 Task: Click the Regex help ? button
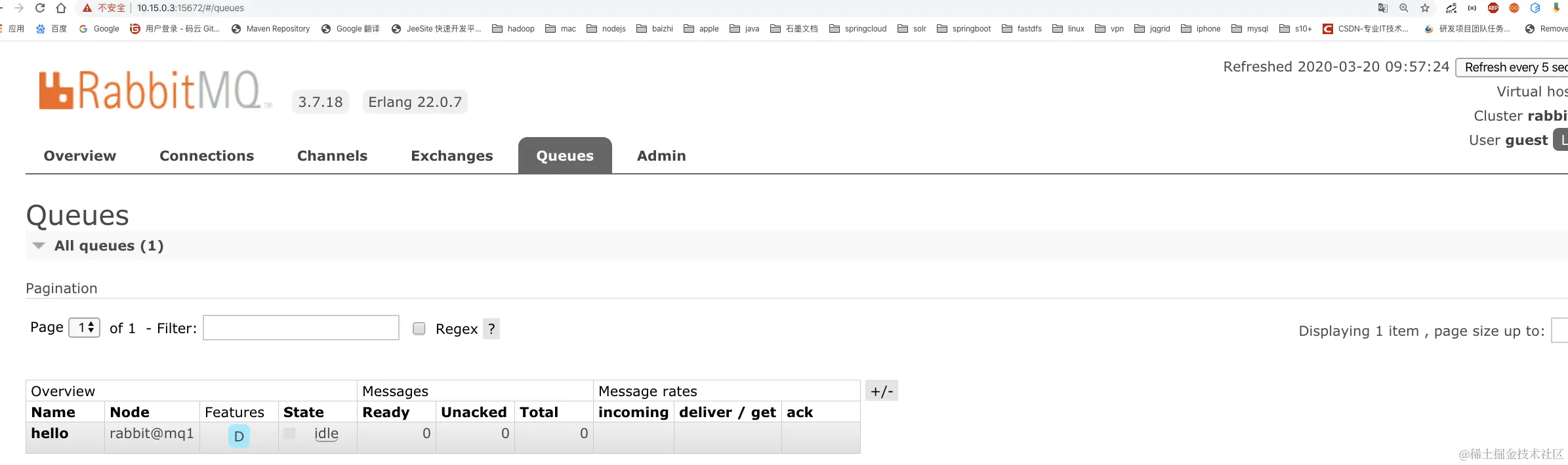point(491,329)
